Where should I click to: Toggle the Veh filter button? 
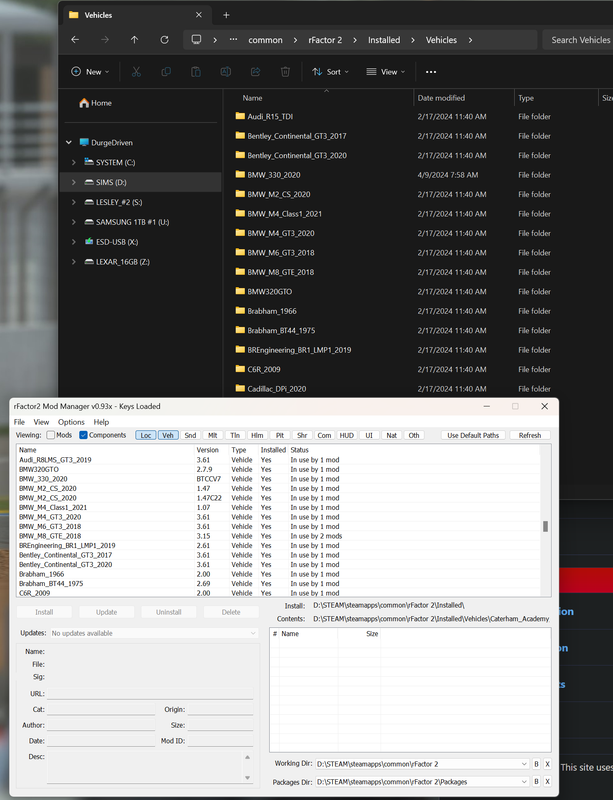click(168, 435)
